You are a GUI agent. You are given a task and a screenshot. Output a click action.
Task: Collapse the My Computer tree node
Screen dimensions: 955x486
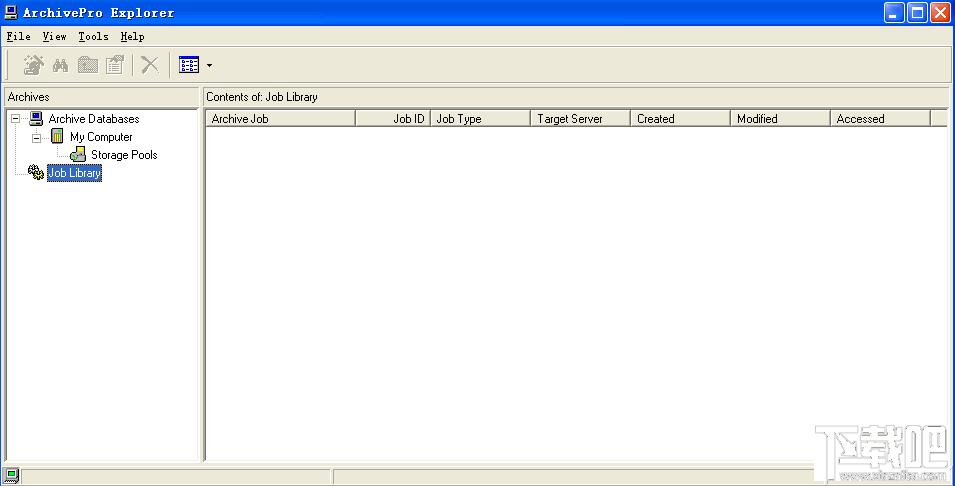[x=37, y=137]
